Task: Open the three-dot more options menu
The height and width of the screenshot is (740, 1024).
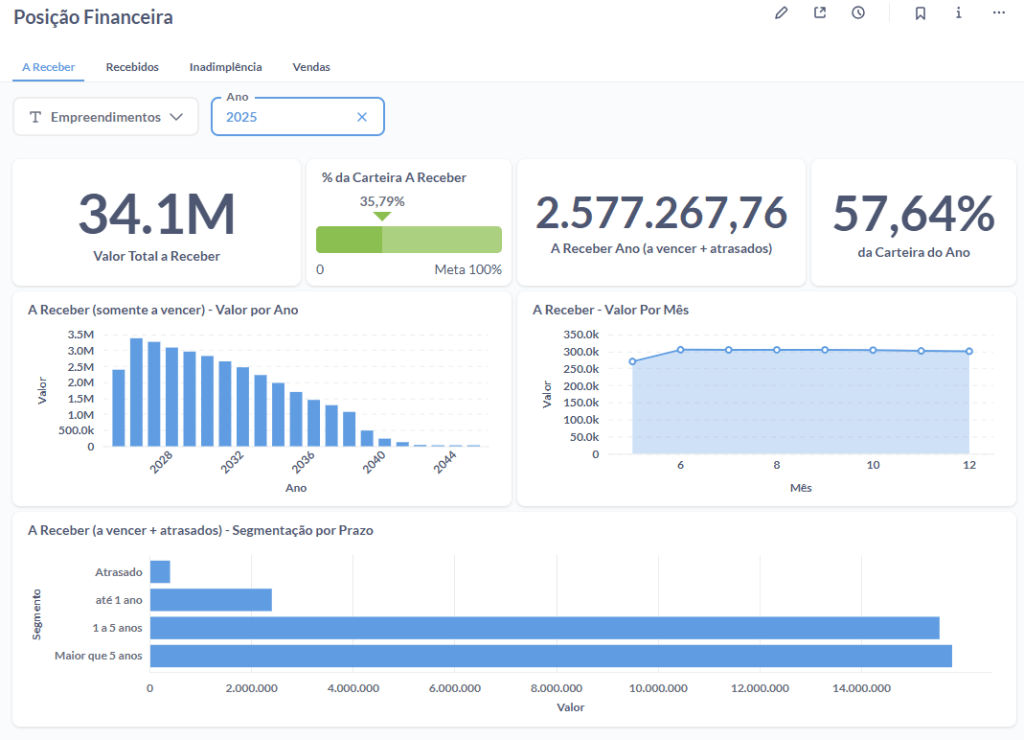Action: (998, 13)
